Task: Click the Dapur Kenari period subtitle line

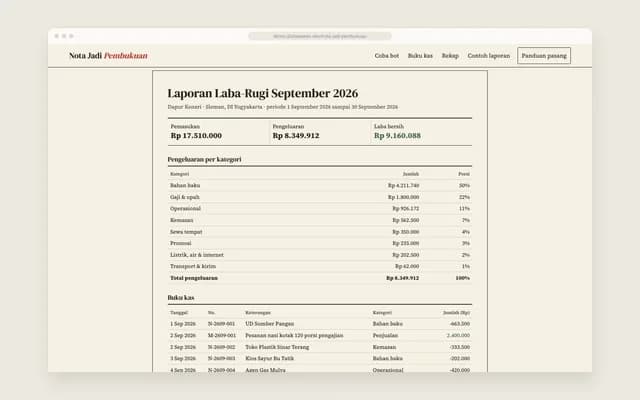Action: point(282,107)
